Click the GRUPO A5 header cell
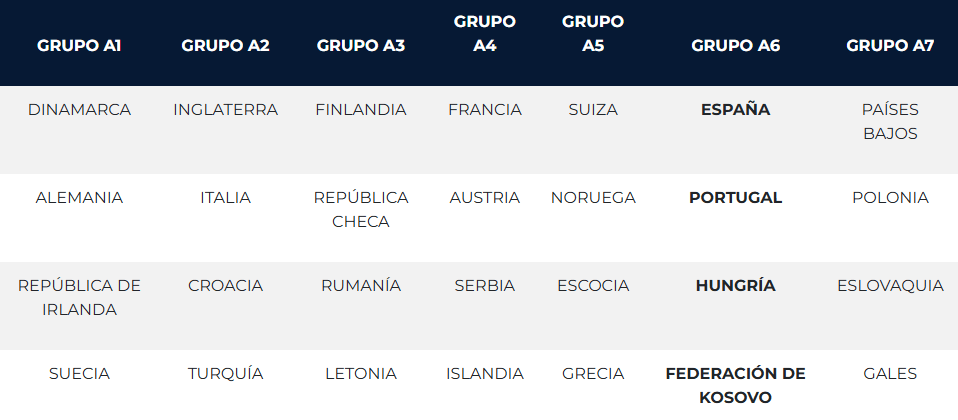The width and height of the screenshot is (958, 420). (x=593, y=33)
